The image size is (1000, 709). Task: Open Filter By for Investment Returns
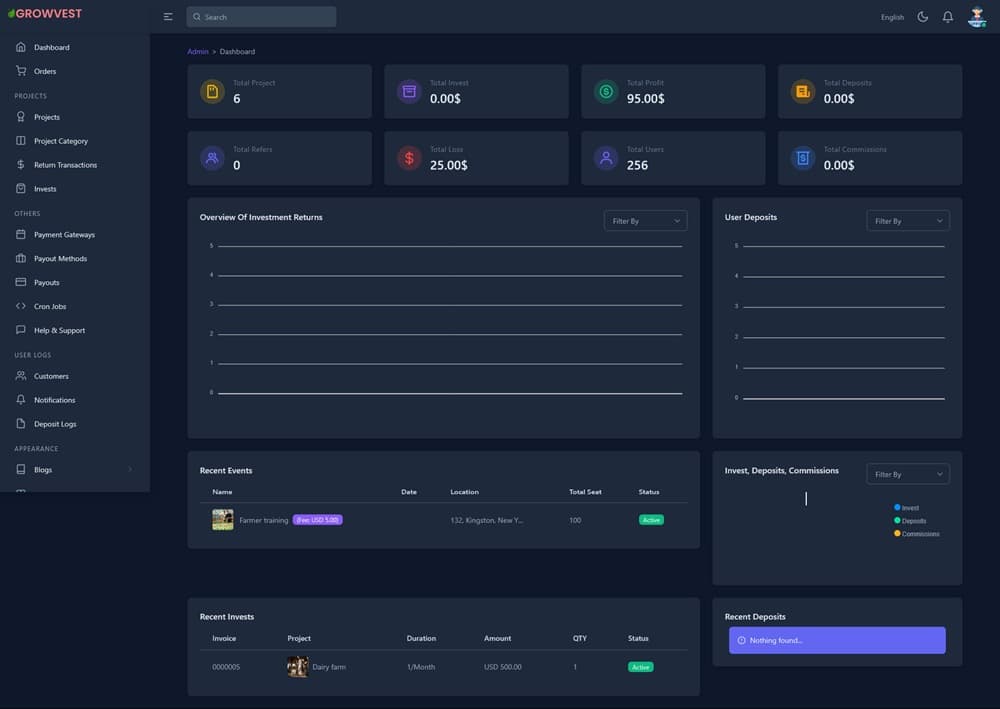tap(645, 221)
